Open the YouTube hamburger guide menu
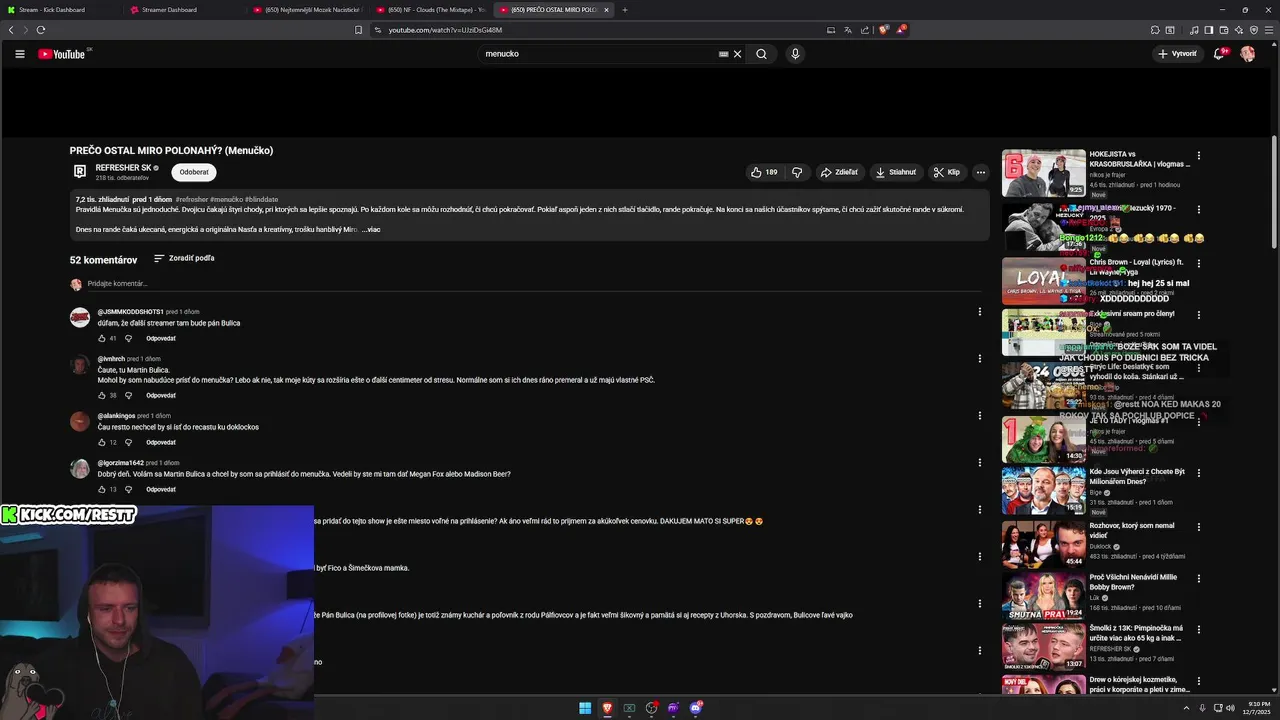 click(19, 54)
